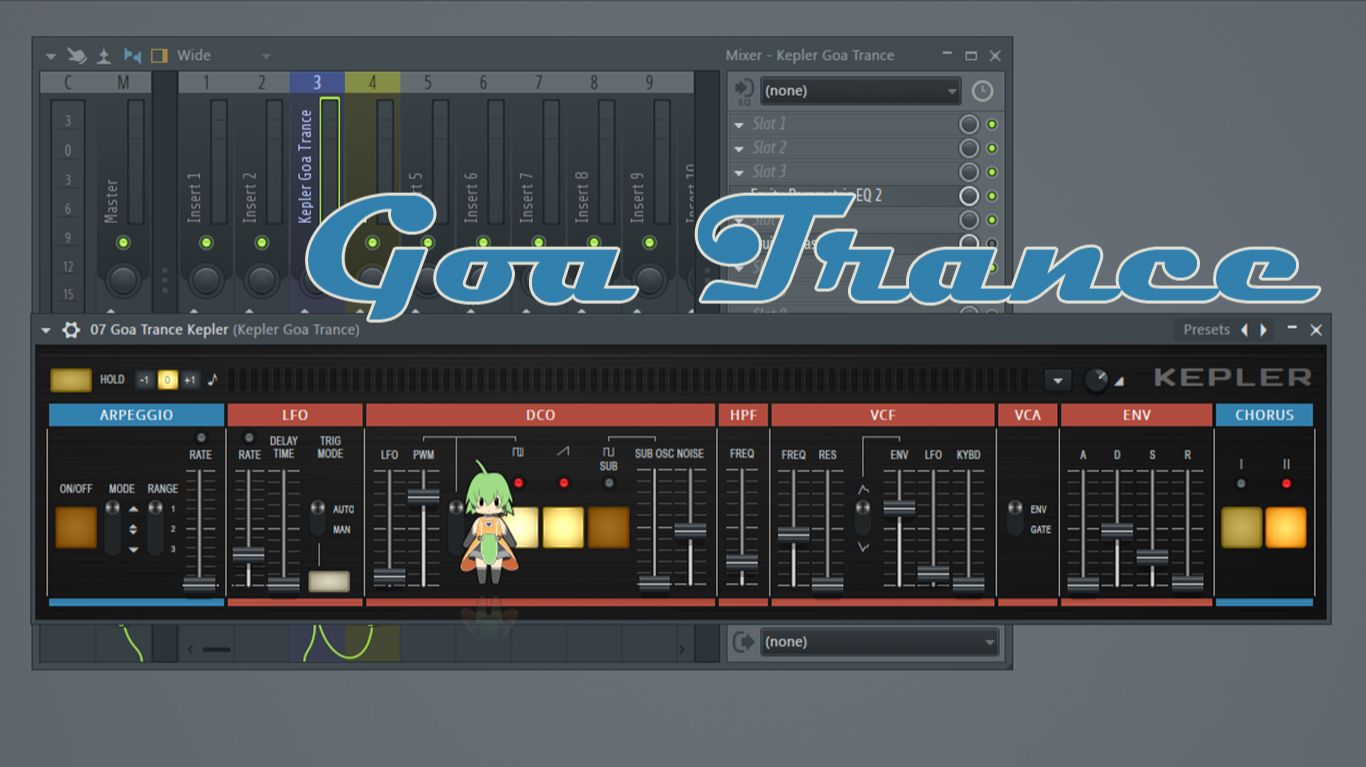Click the HPF FREQ slider
This screenshot has width=1366, height=767.
click(742, 563)
